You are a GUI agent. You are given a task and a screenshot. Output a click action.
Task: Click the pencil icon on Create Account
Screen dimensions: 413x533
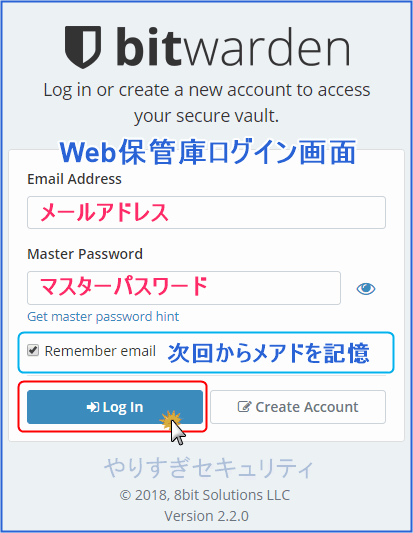click(244, 407)
